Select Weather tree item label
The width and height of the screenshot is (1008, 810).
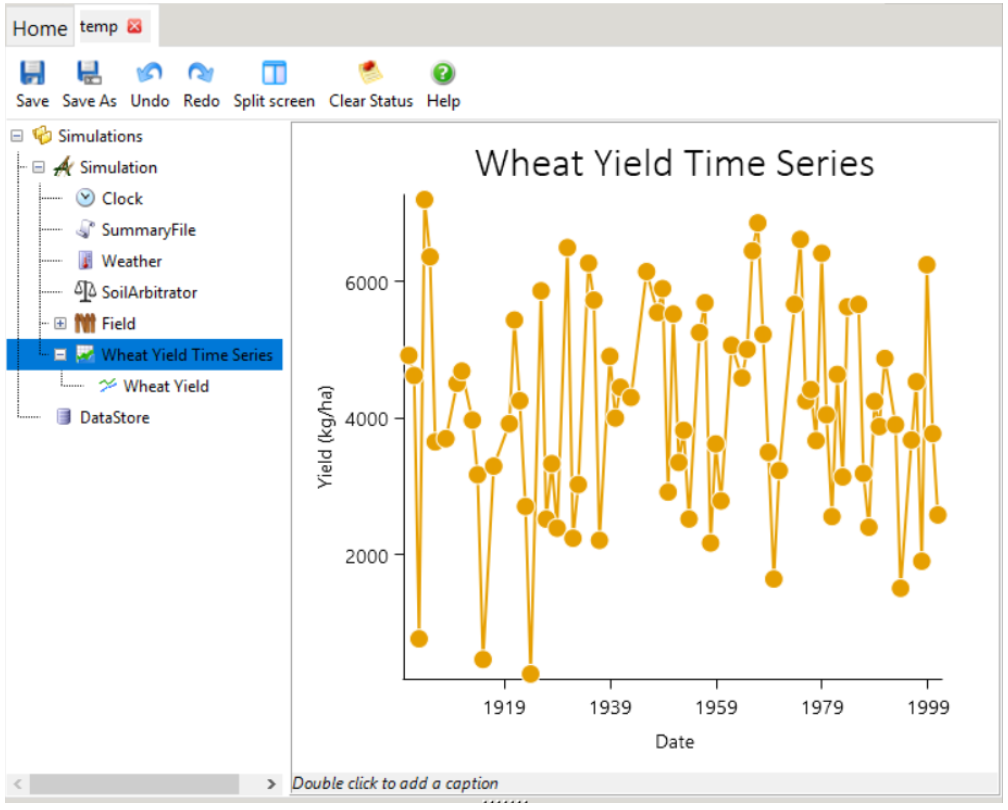[x=132, y=261]
